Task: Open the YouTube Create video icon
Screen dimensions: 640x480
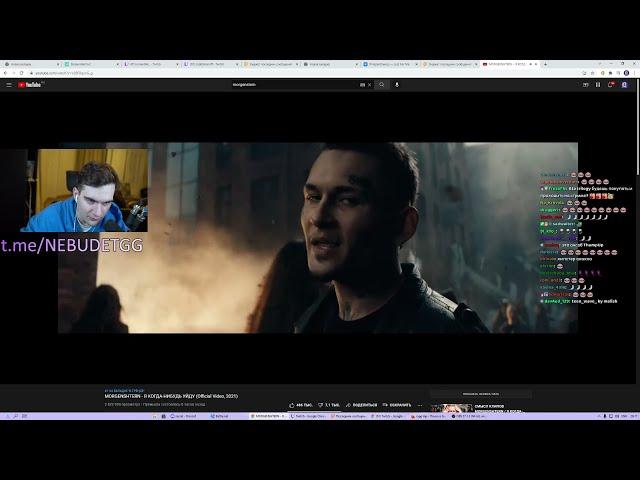Action: [585, 85]
